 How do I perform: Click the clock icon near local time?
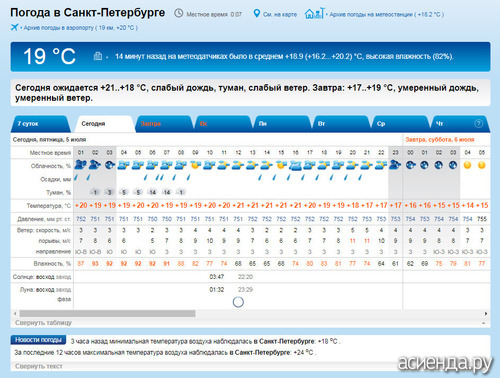[179, 13]
